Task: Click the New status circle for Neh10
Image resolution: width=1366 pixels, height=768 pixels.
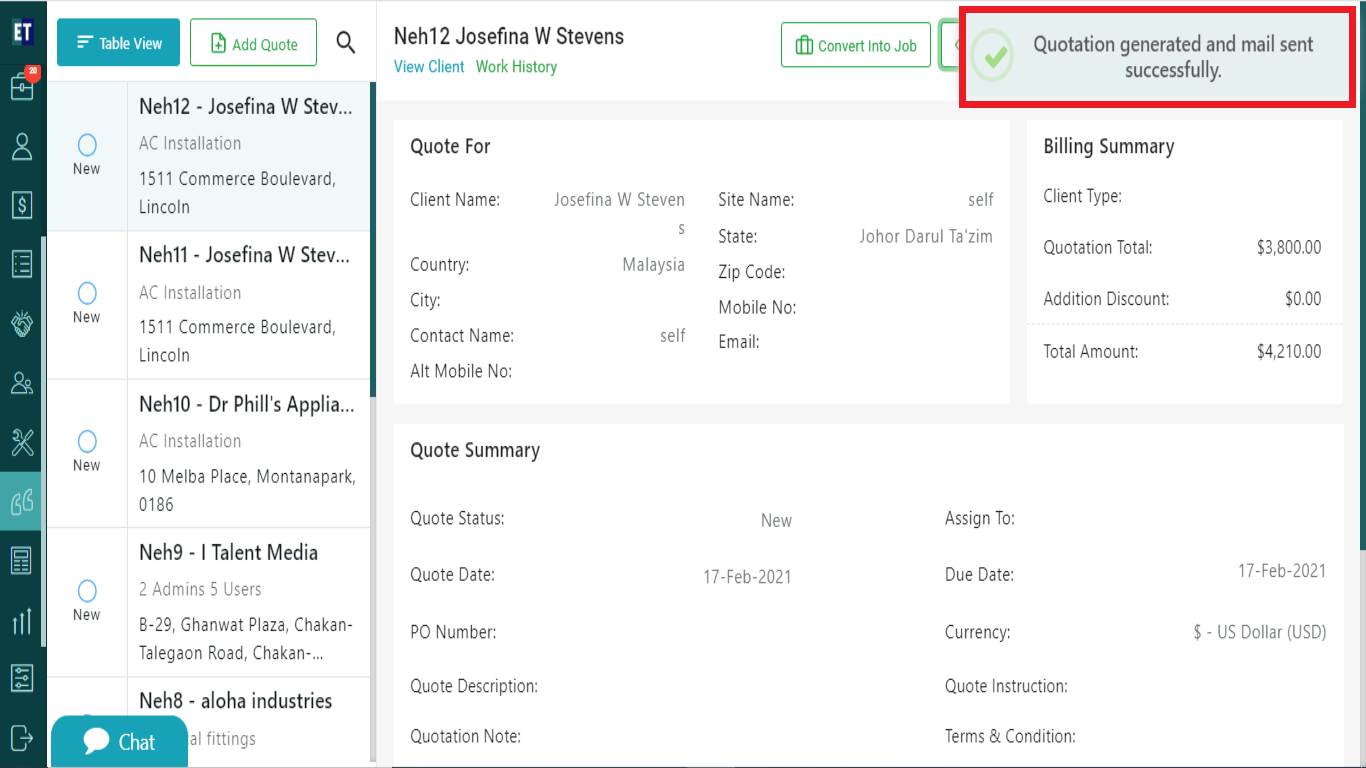Action: (x=87, y=441)
